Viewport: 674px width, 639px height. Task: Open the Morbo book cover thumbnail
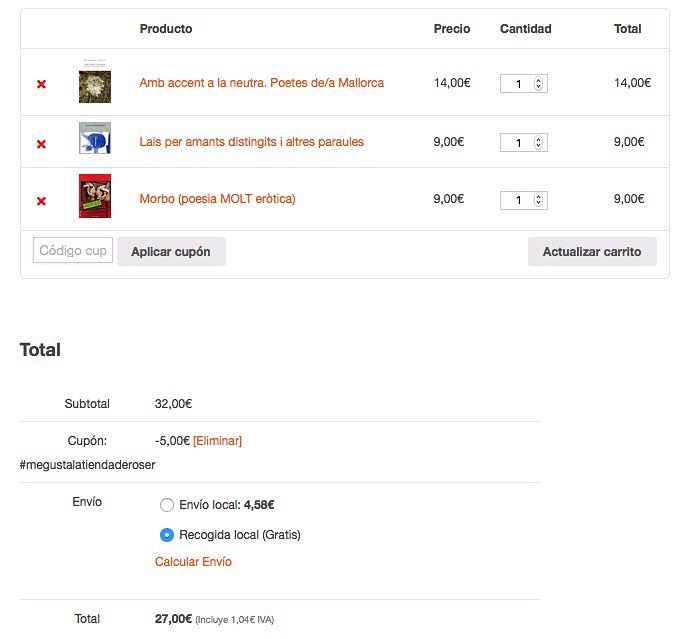point(95,196)
